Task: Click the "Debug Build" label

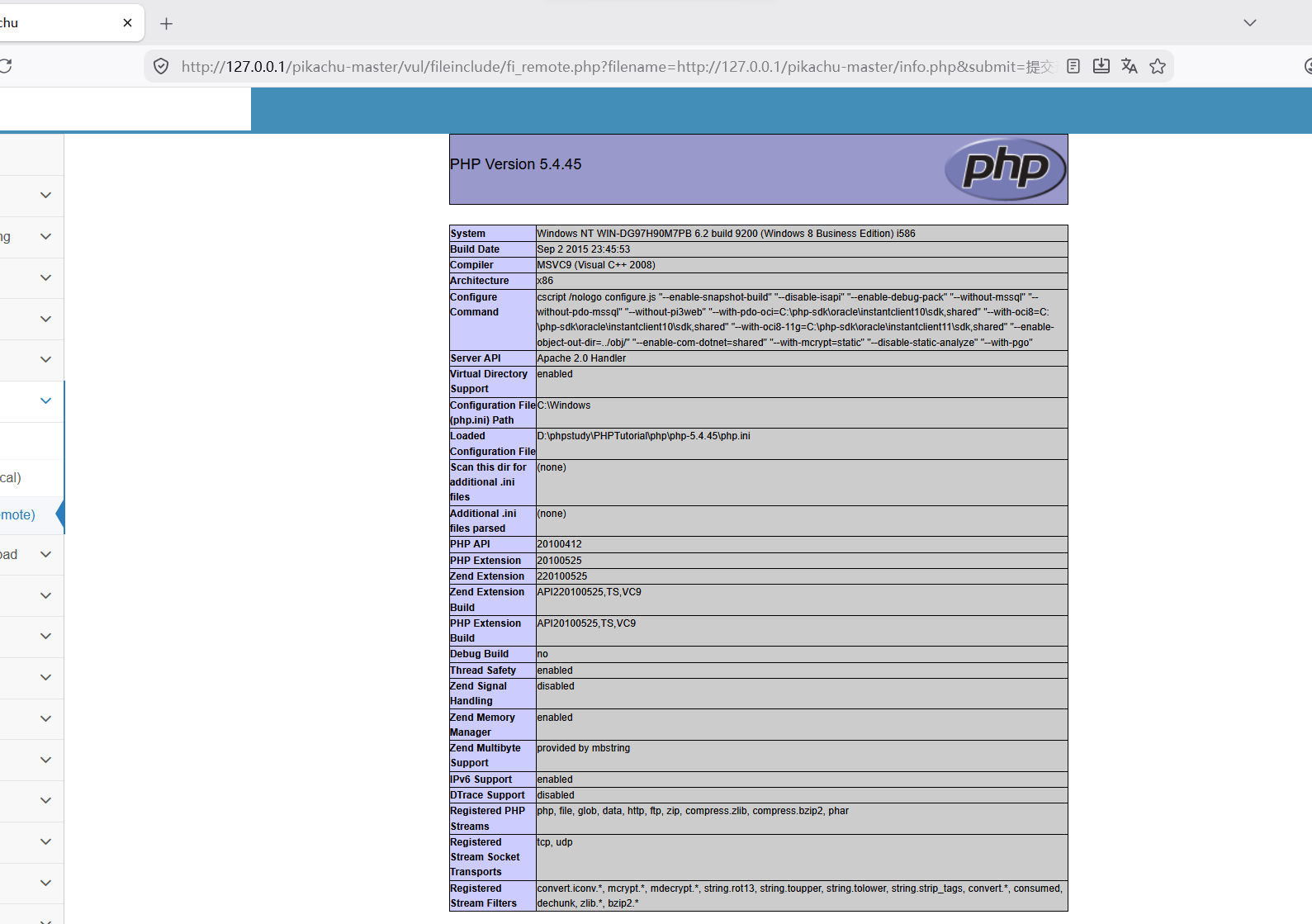Action: pyautogui.click(x=480, y=654)
